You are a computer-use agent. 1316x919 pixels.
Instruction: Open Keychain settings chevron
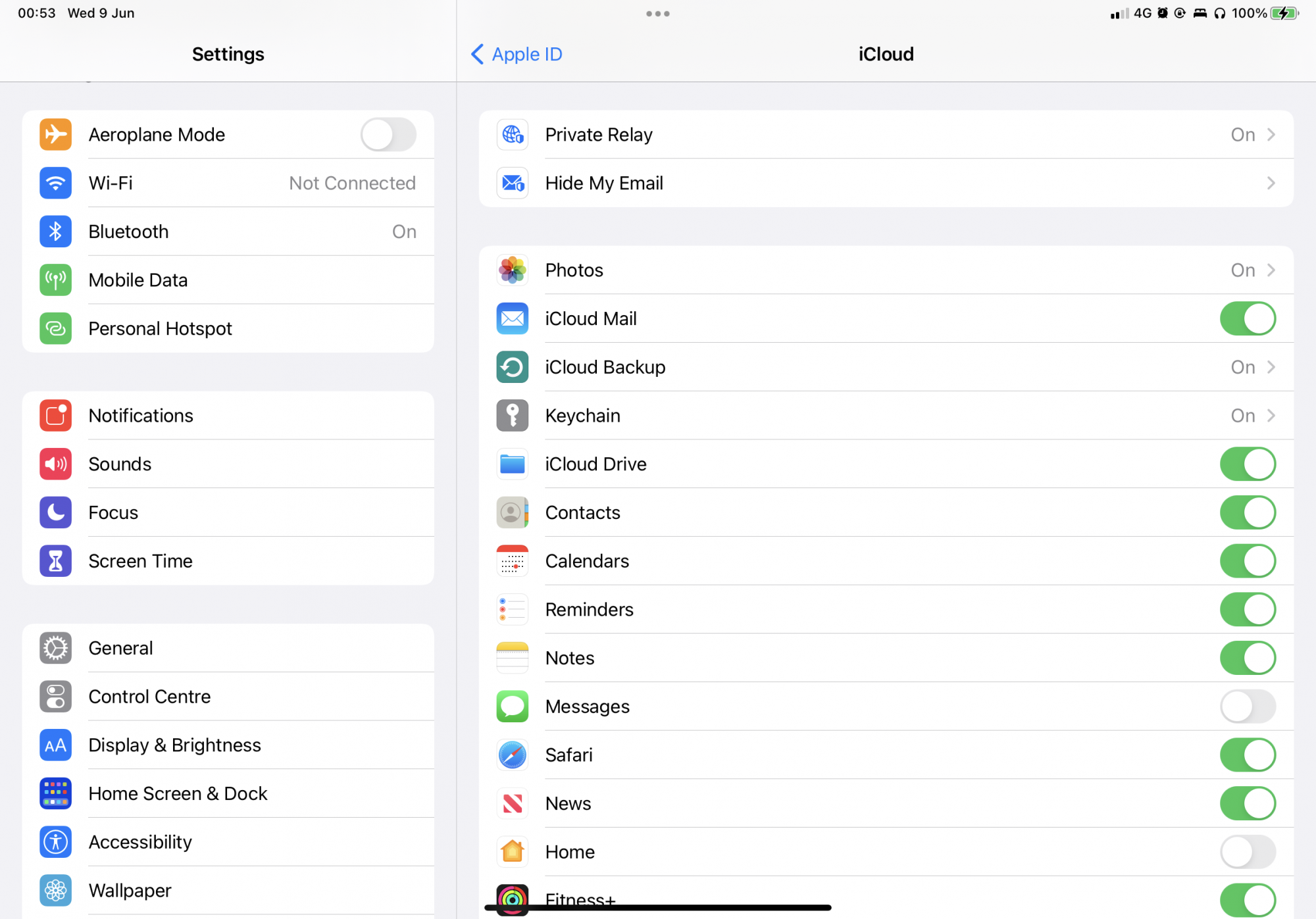coord(1271,416)
